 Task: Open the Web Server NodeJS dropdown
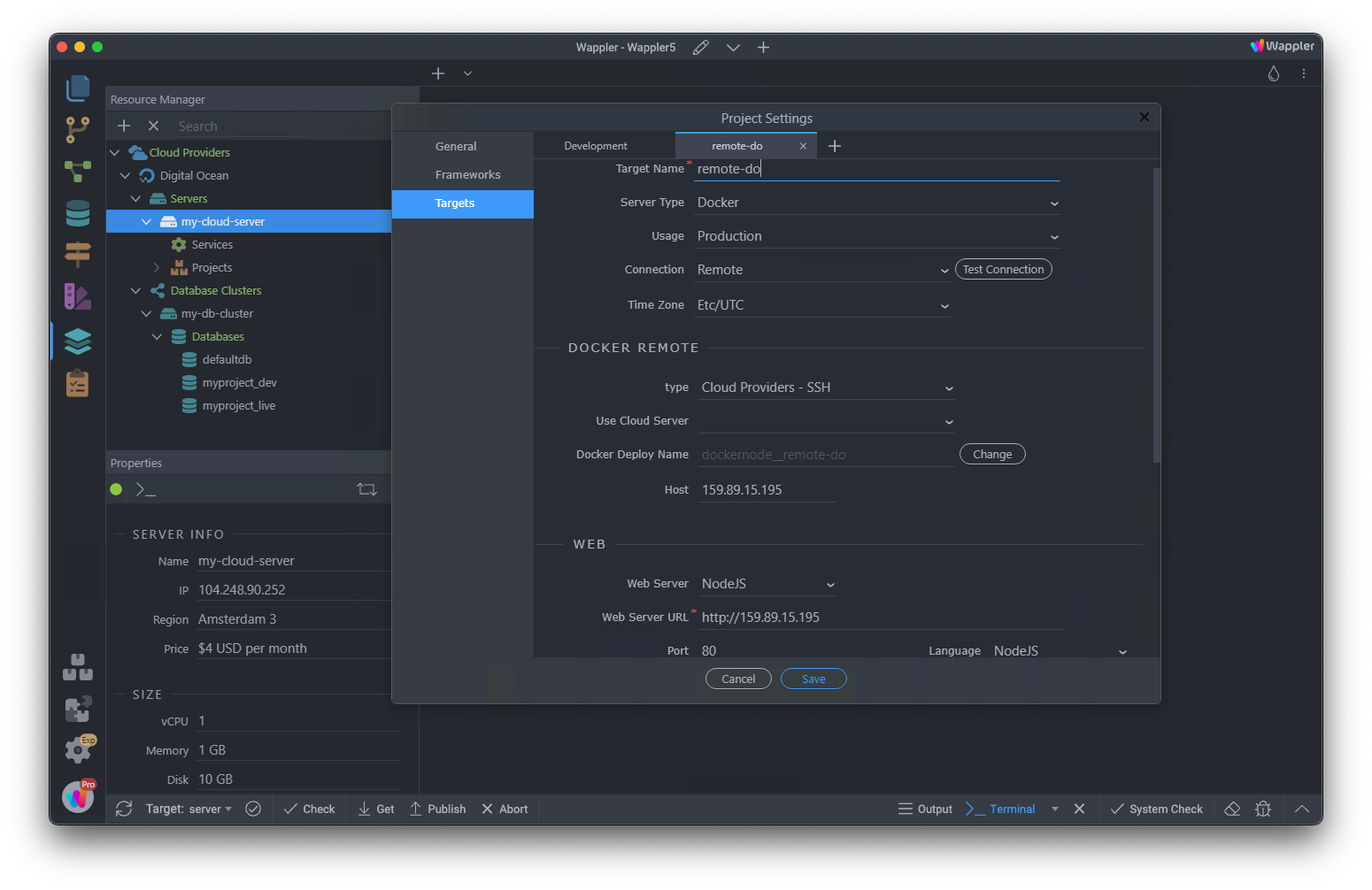click(x=767, y=585)
